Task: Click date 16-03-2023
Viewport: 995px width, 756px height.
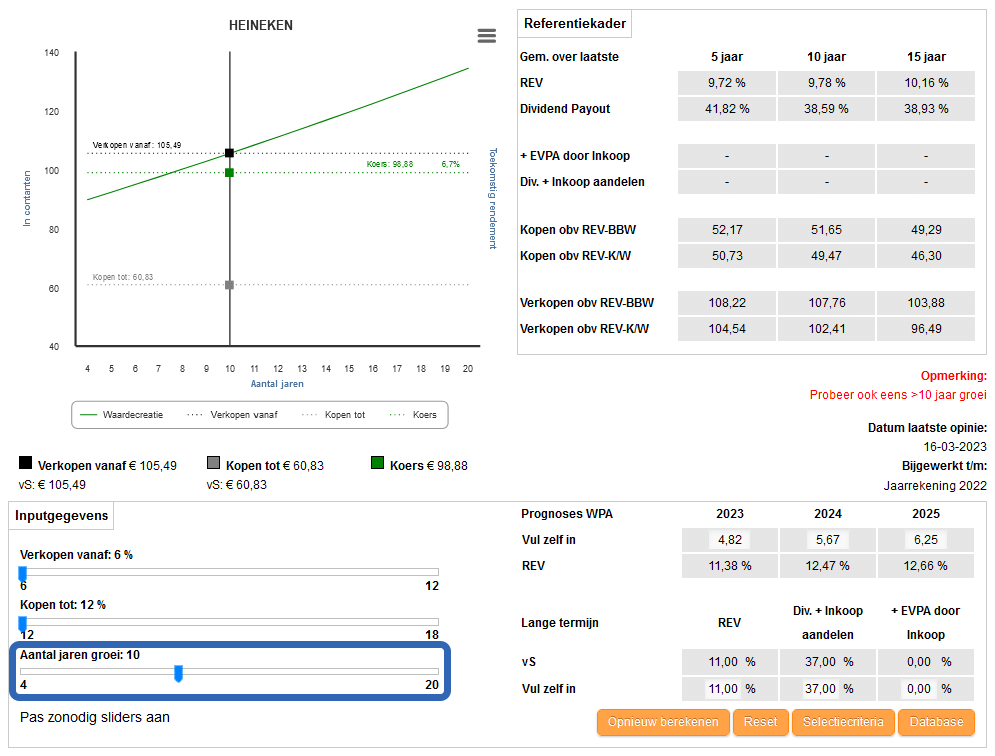Action: pos(955,447)
